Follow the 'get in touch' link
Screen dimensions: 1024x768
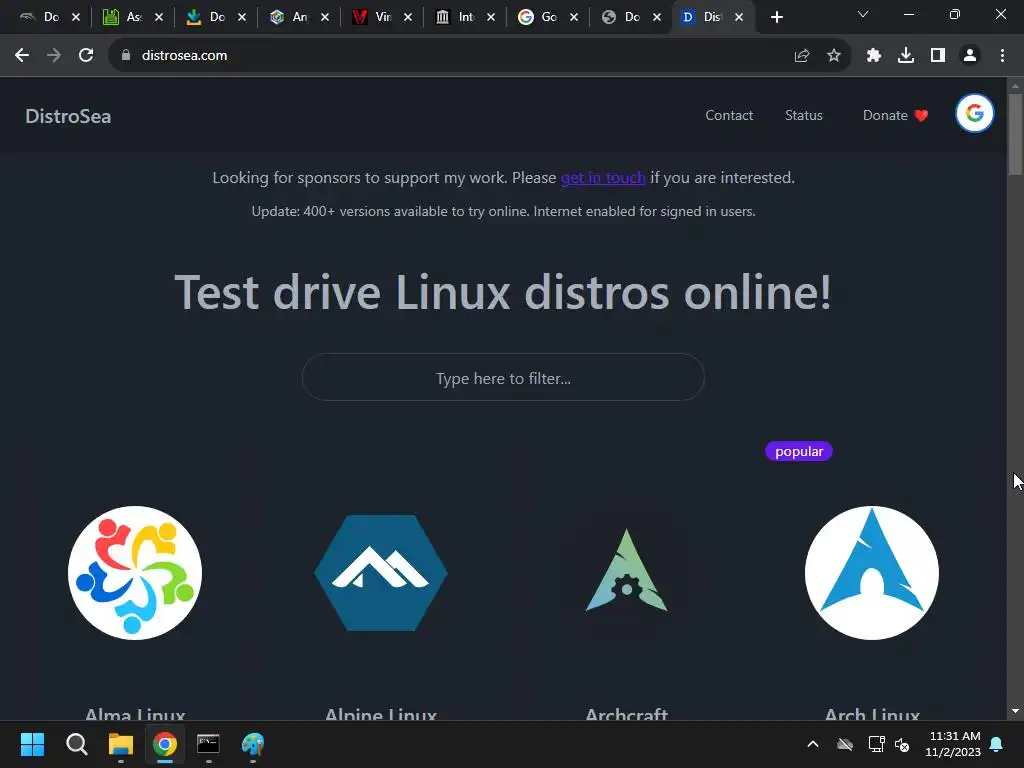point(603,178)
